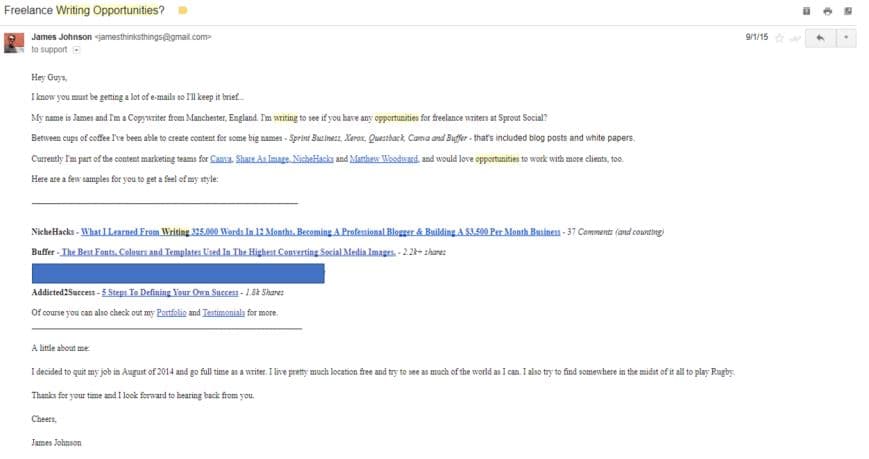Follow the NicheHacks link in the content teams line
The height and width of the screenshot is (459, 869).
(x=313, y=159)
